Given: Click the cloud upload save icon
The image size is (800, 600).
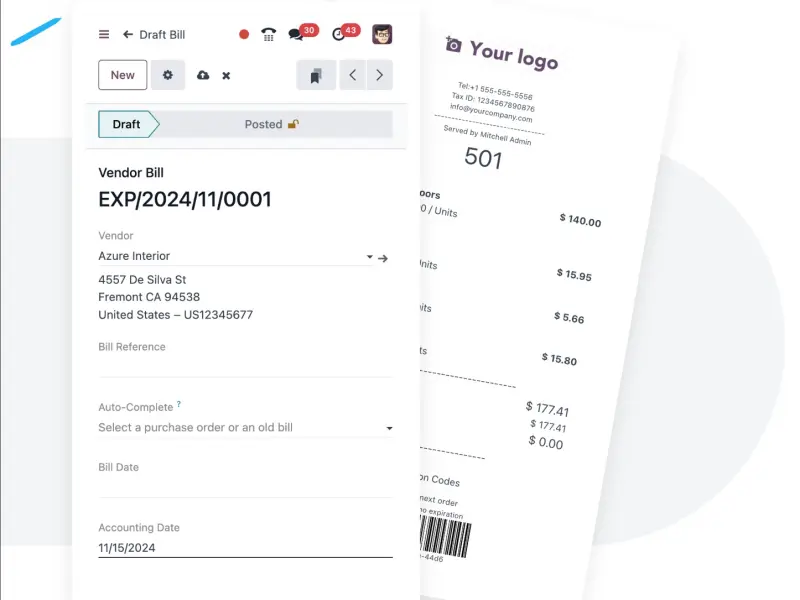Looking at the screenshot, I should tap(203, 75).
